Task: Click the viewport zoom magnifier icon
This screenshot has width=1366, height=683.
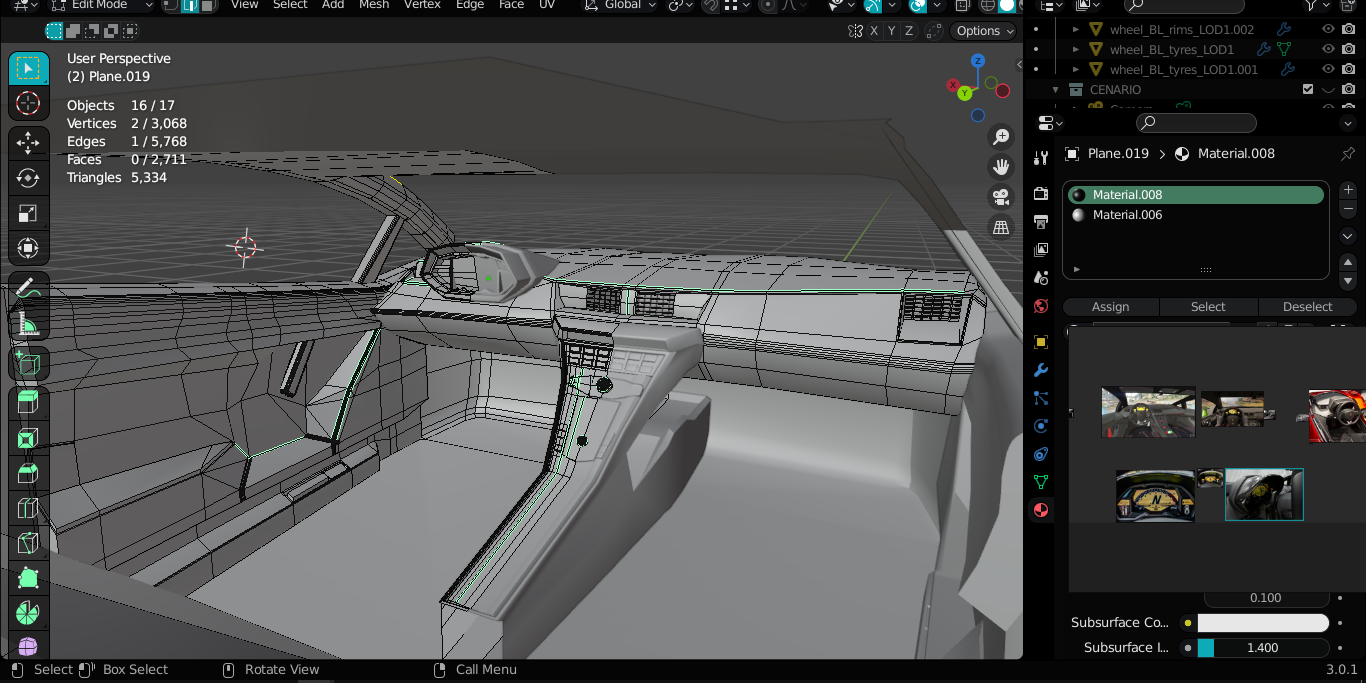Action: [x=1001, y=137]
